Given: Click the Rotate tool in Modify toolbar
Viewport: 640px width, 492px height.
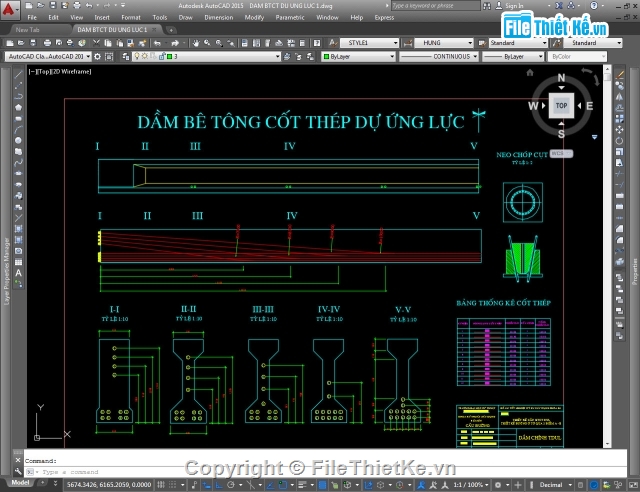Looking at the screenshot, I should (620, 141).
